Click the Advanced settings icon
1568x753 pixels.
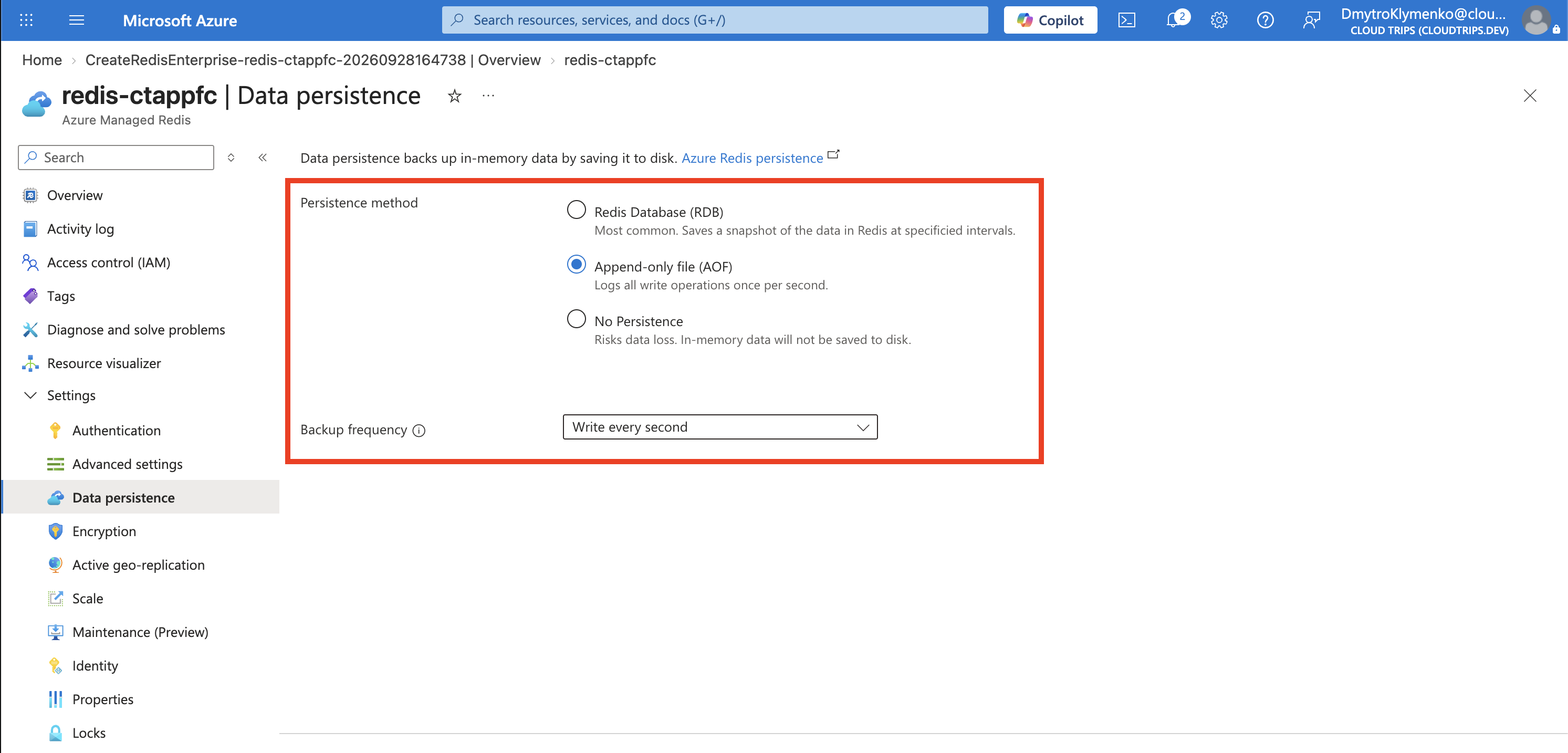click(x=55, y=464)
